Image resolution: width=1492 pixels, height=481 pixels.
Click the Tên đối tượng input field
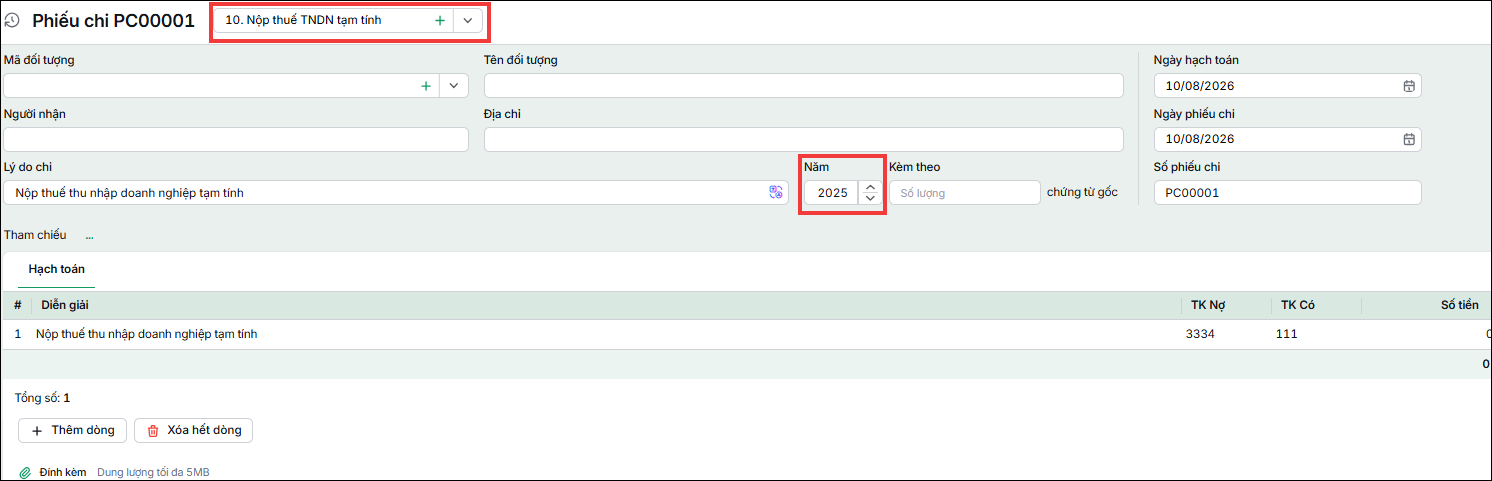coord(804,86)
